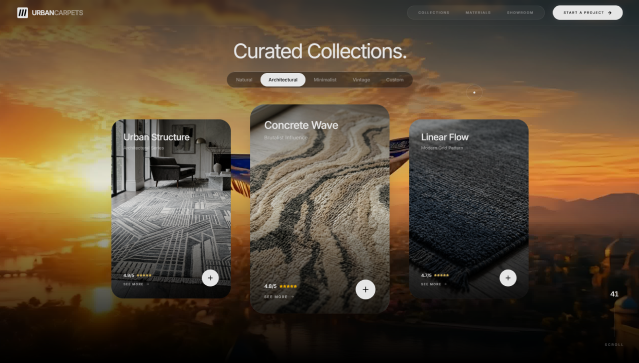The height and width of the screenshot is (363, 639).
Task: Click the Urban Carpets logo icon
Action: pyautogui.click(x=22, y=13)
